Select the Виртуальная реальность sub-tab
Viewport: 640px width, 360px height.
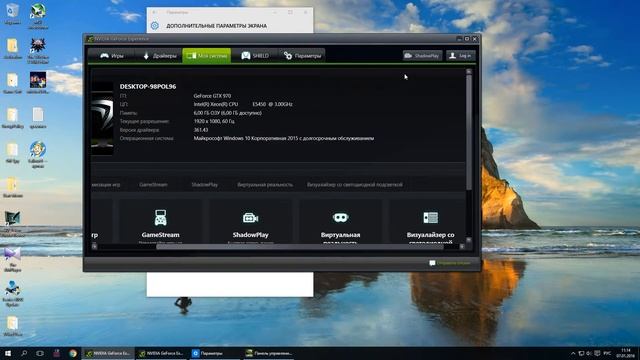[x=265, y=184]
